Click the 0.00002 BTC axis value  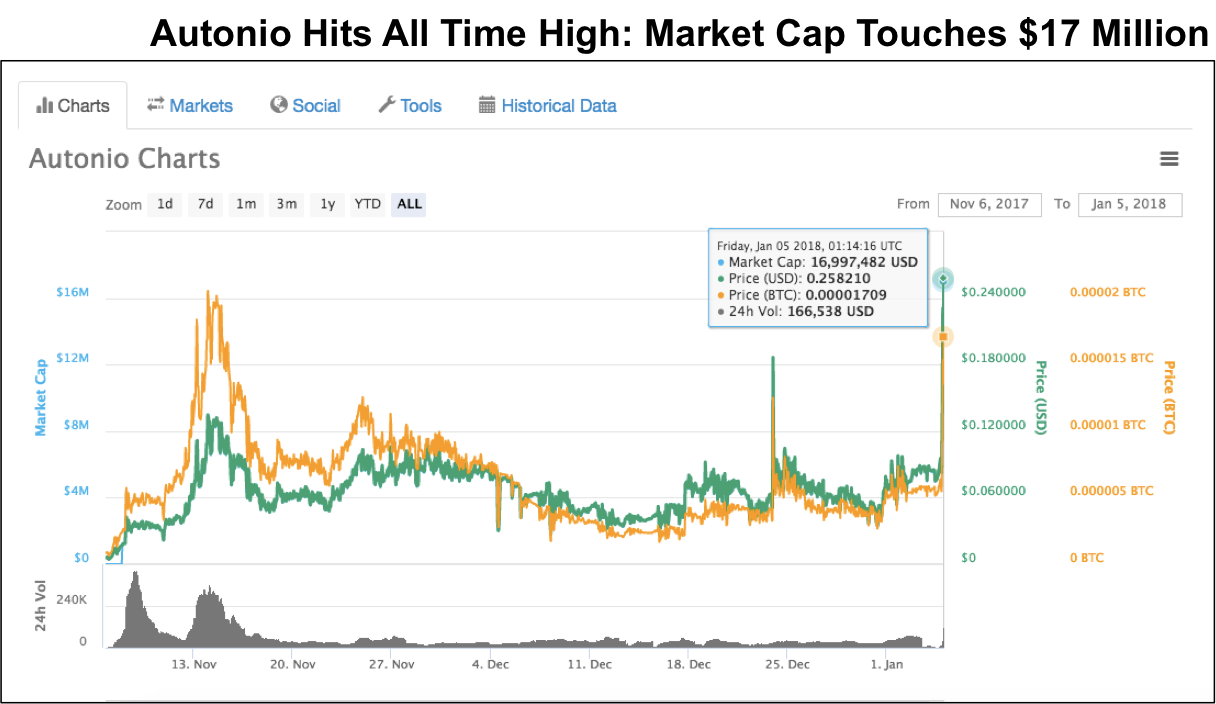pos(1108,292)
